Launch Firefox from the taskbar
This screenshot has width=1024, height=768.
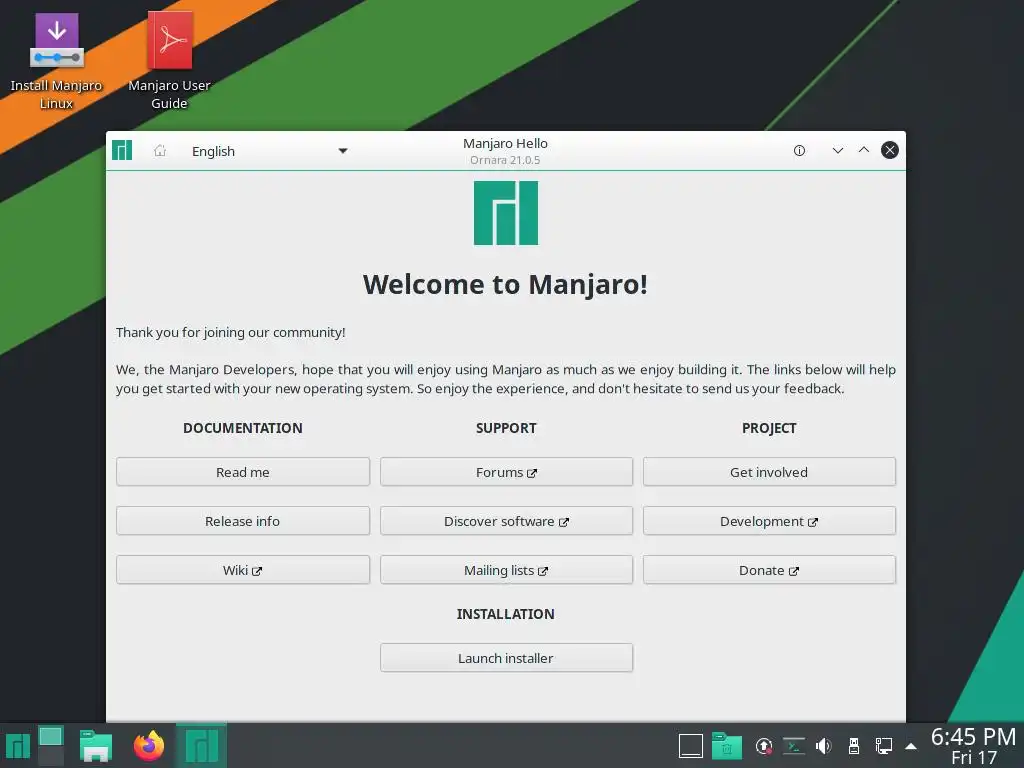pos(149,746)
